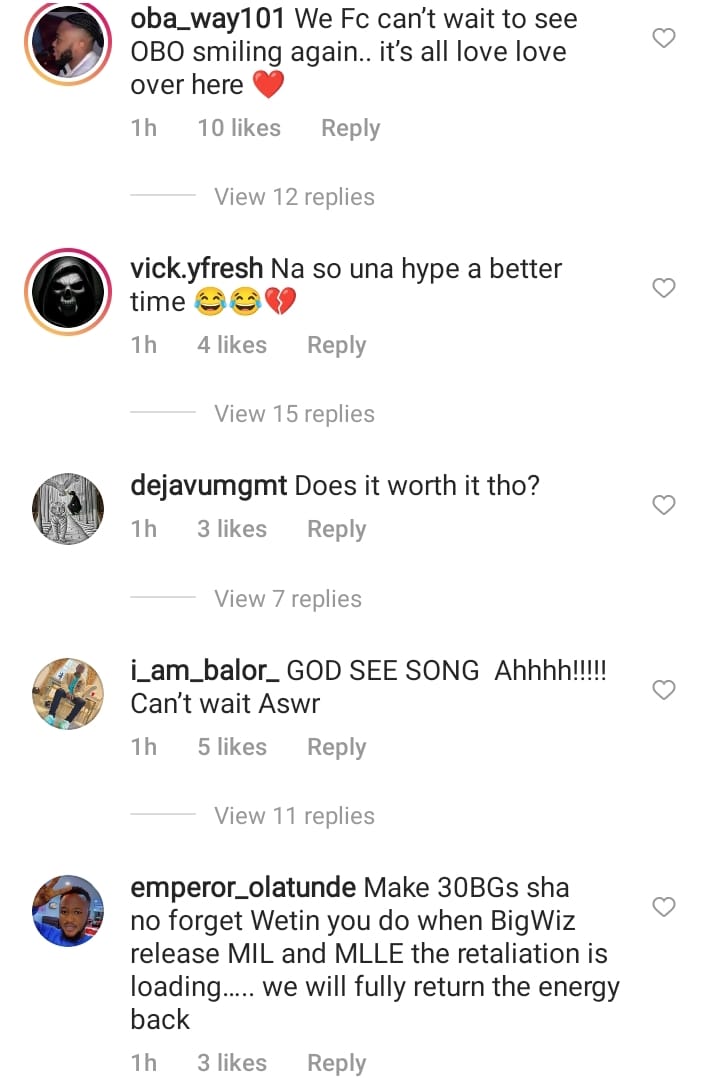This screenshot has height=1083, width=720.
Task: Tap the heart on vick.yfresh's comment
Action: click(664, 289)
